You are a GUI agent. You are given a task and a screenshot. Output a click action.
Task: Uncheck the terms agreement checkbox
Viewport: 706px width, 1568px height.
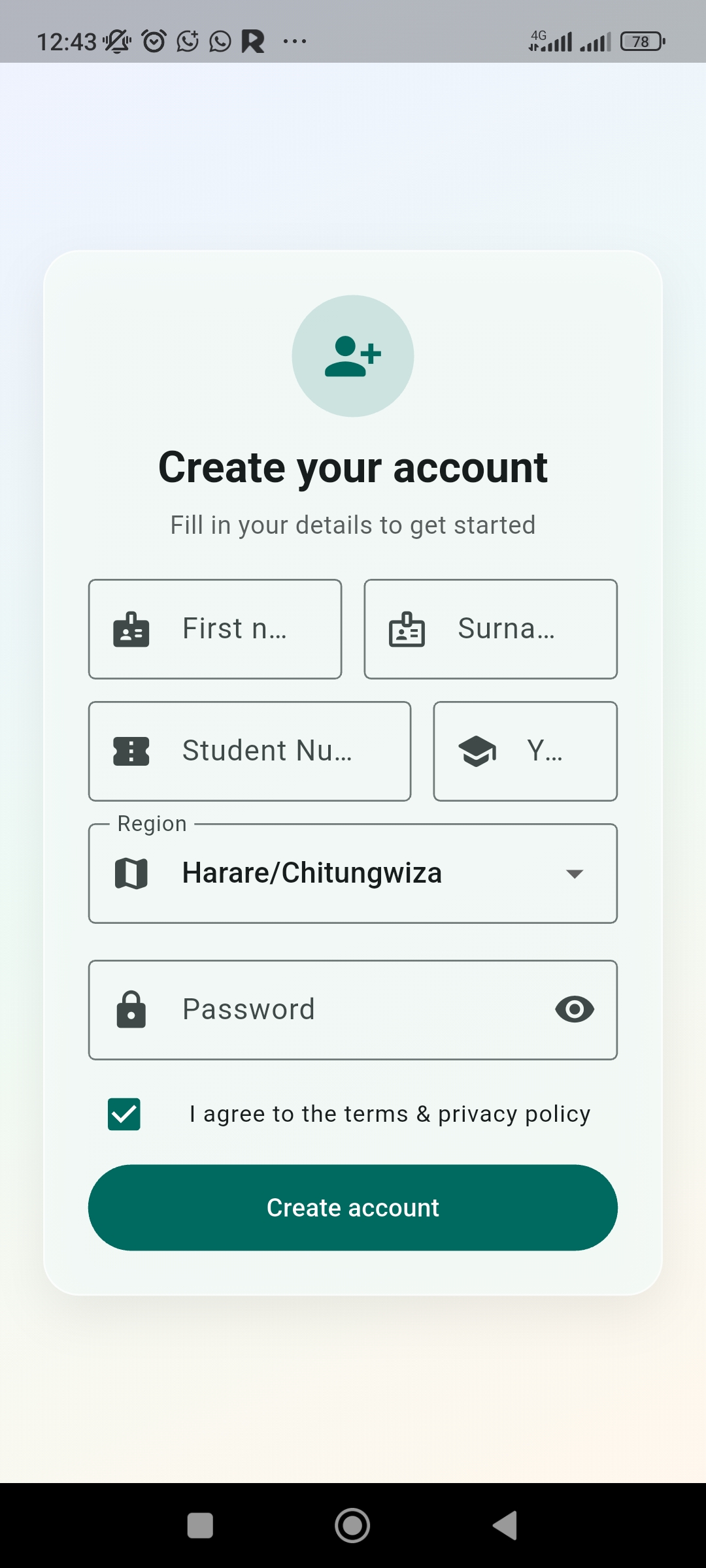click(124, 1114)
